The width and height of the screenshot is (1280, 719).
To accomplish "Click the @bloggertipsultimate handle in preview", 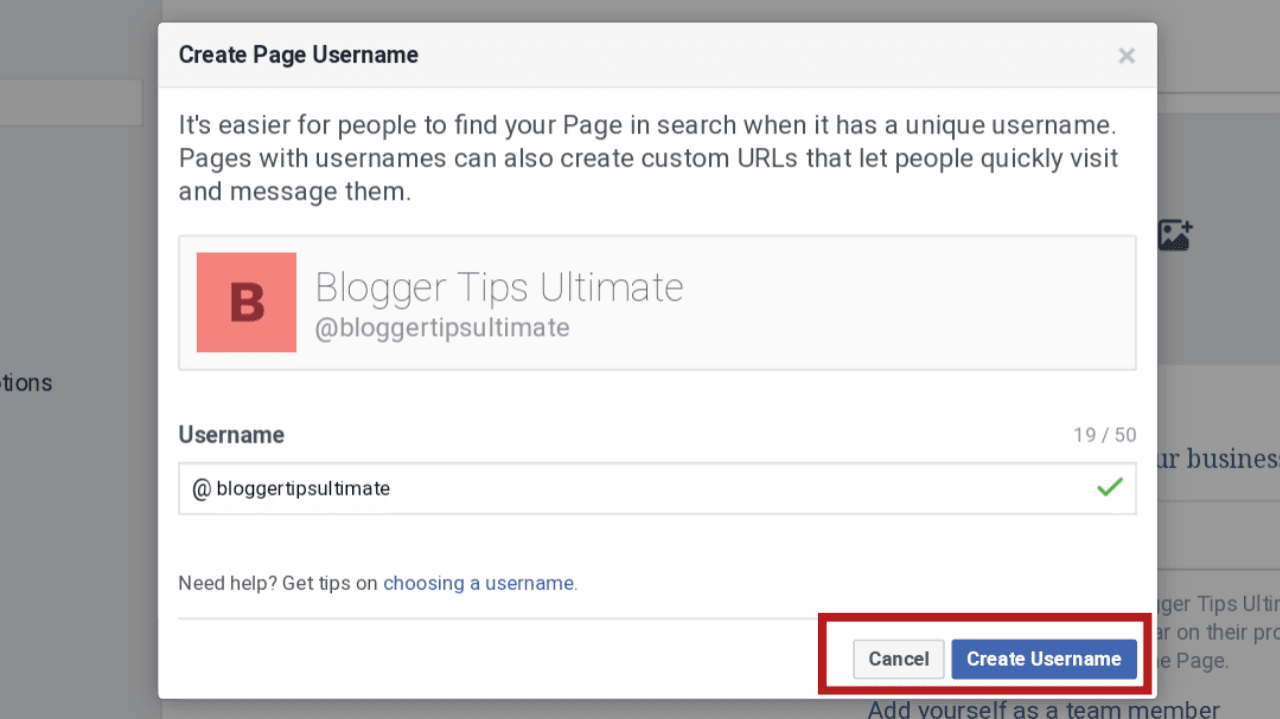I will click(442, 328).
